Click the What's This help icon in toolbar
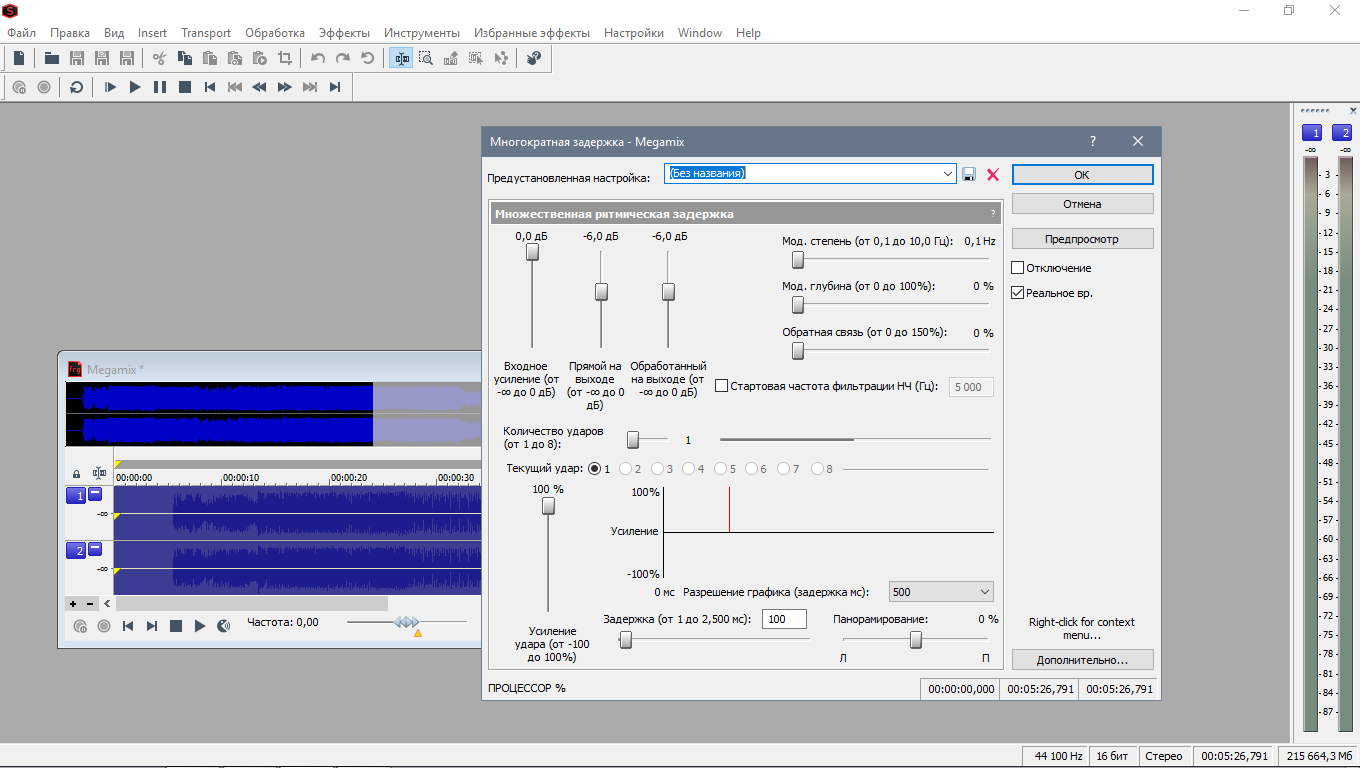 pos(534,59)
